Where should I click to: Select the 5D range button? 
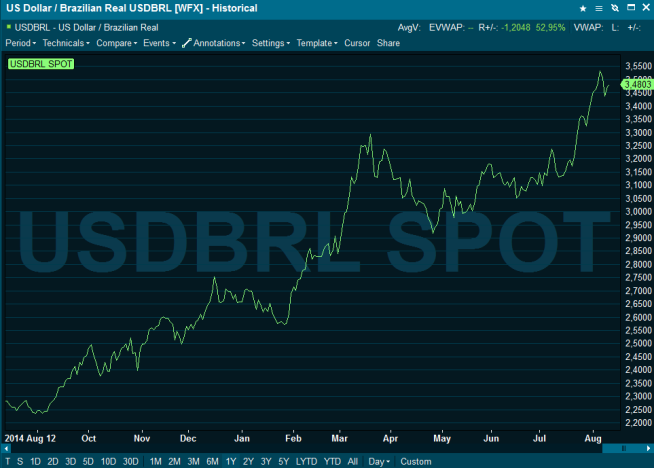[88, 461]
